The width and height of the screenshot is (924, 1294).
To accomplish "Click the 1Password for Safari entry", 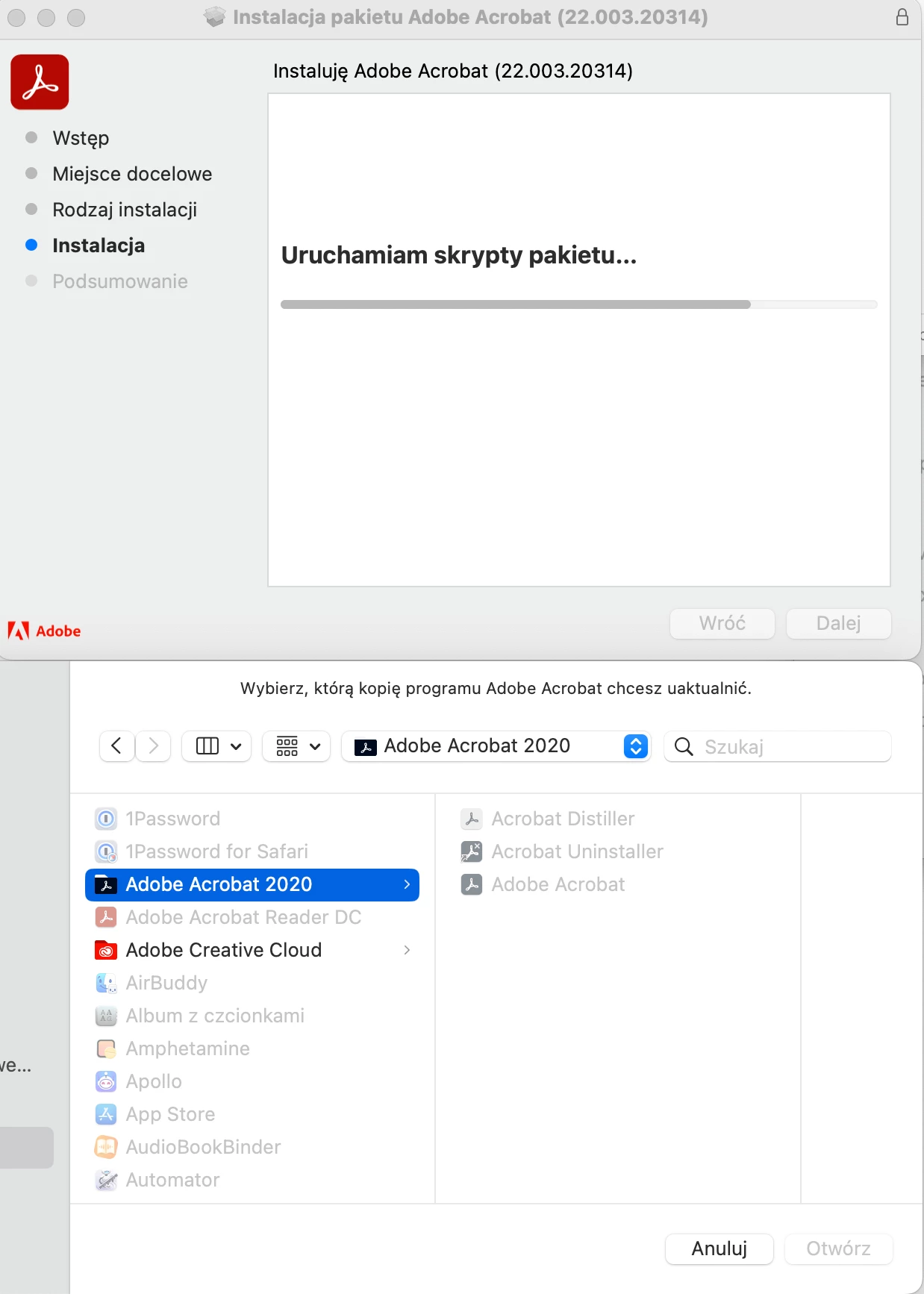I will pos(216,851).
